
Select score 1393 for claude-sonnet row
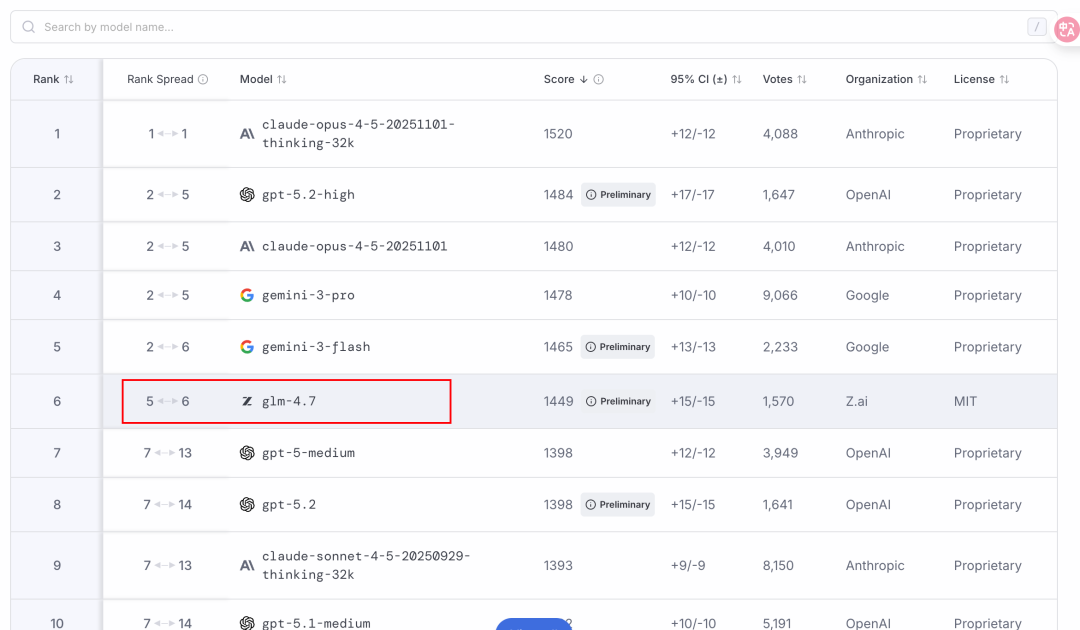point(558,565)
